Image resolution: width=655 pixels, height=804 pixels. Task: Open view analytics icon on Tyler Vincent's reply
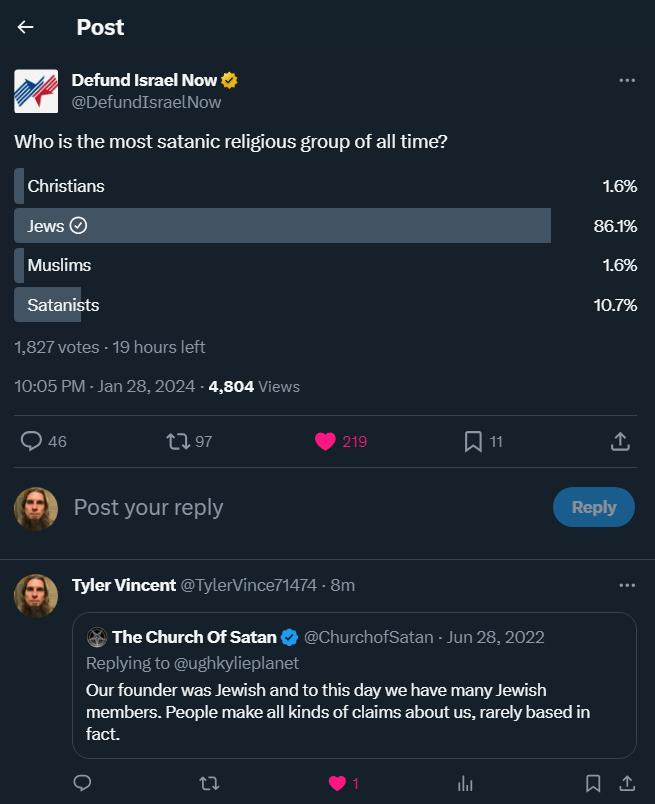point(465,783)
